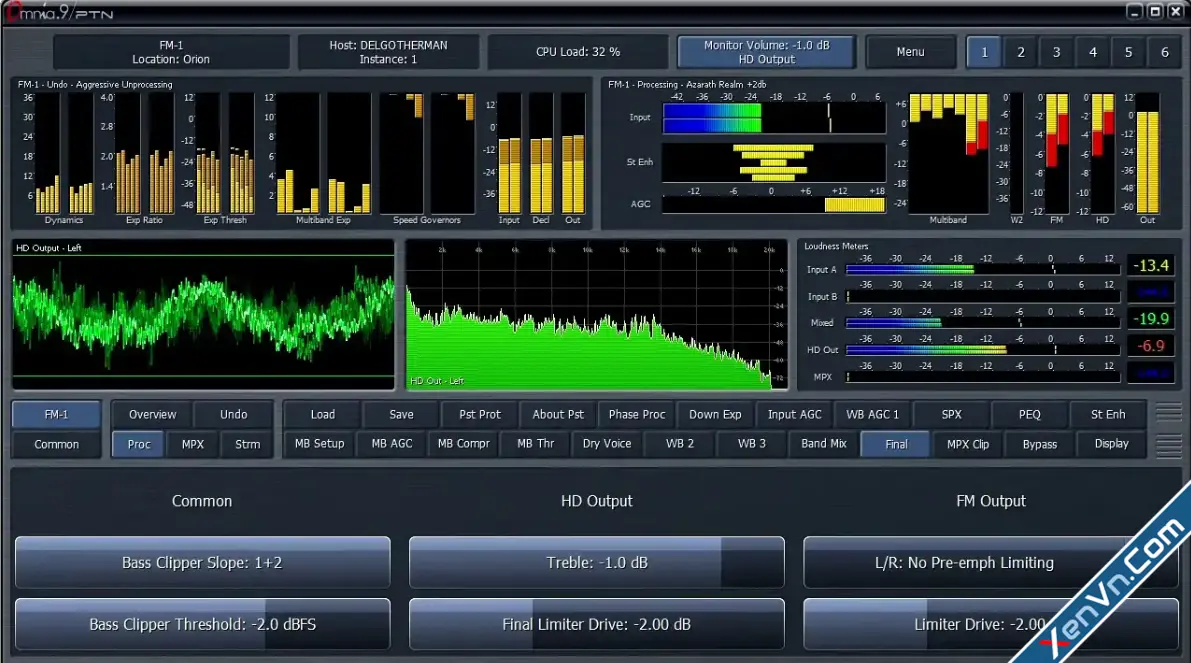Switch to the MPX tab
The image size is (1191, 663).
coord(192,444)
